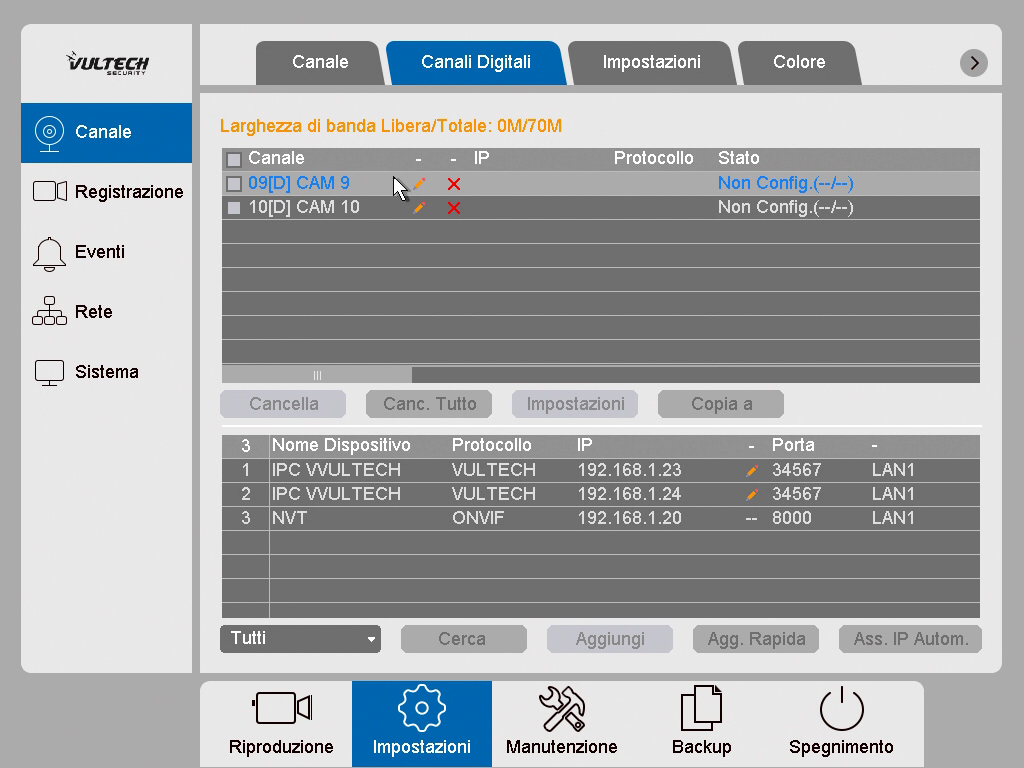Select all channels with the header checkbox
This screenshot has width=1024, height=768.
pos(234,159)
